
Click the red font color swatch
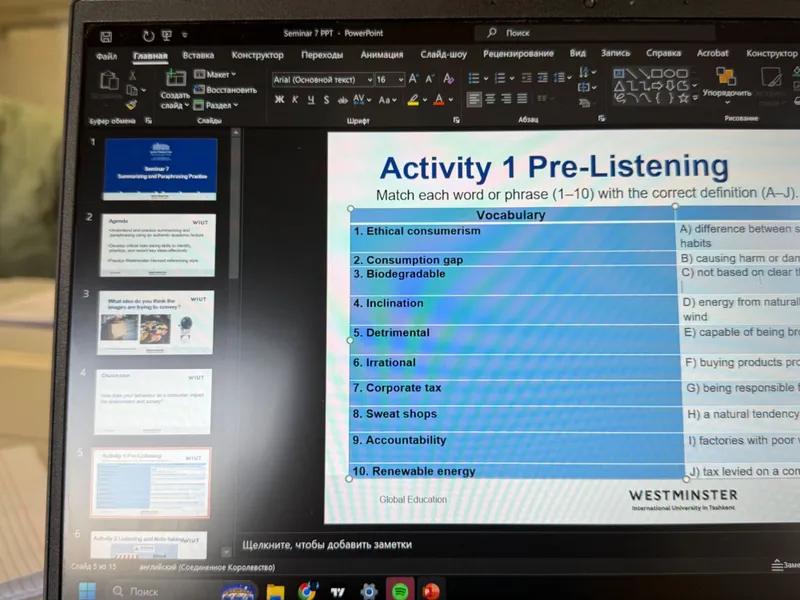439,99
